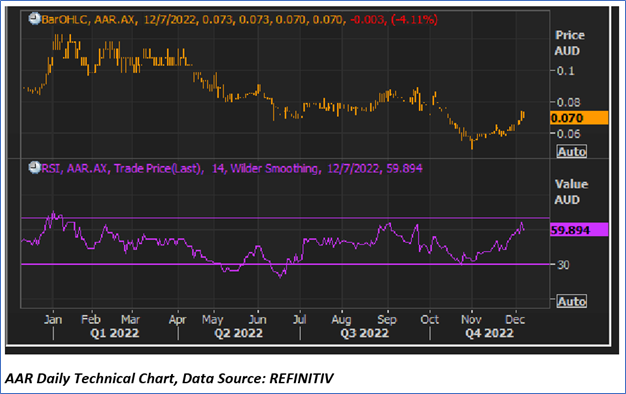Screen dimensions: 626x394
Task: Click the Aug month label
Action: 341,319
